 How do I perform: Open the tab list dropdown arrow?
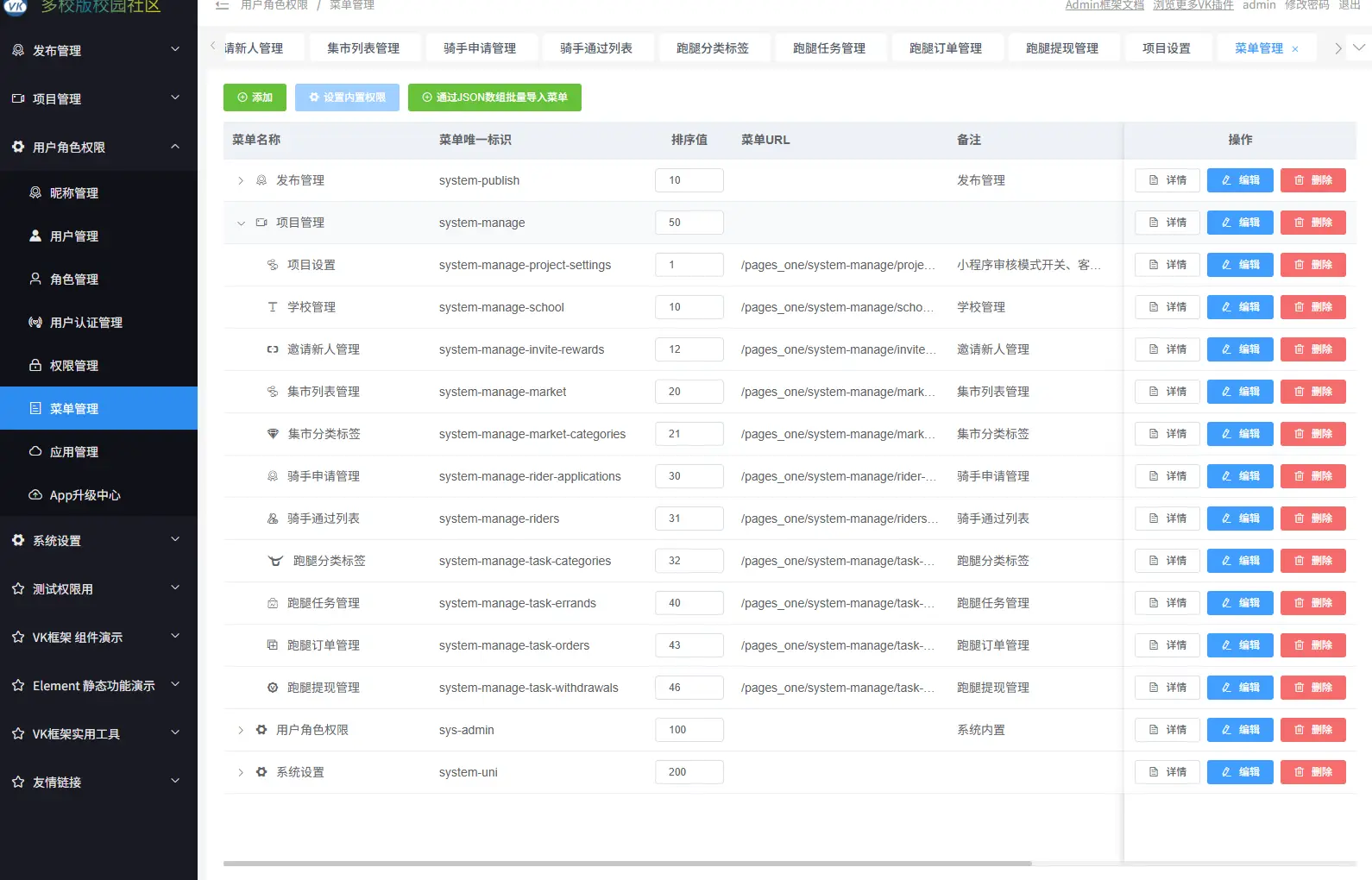tap(1358, 47)
